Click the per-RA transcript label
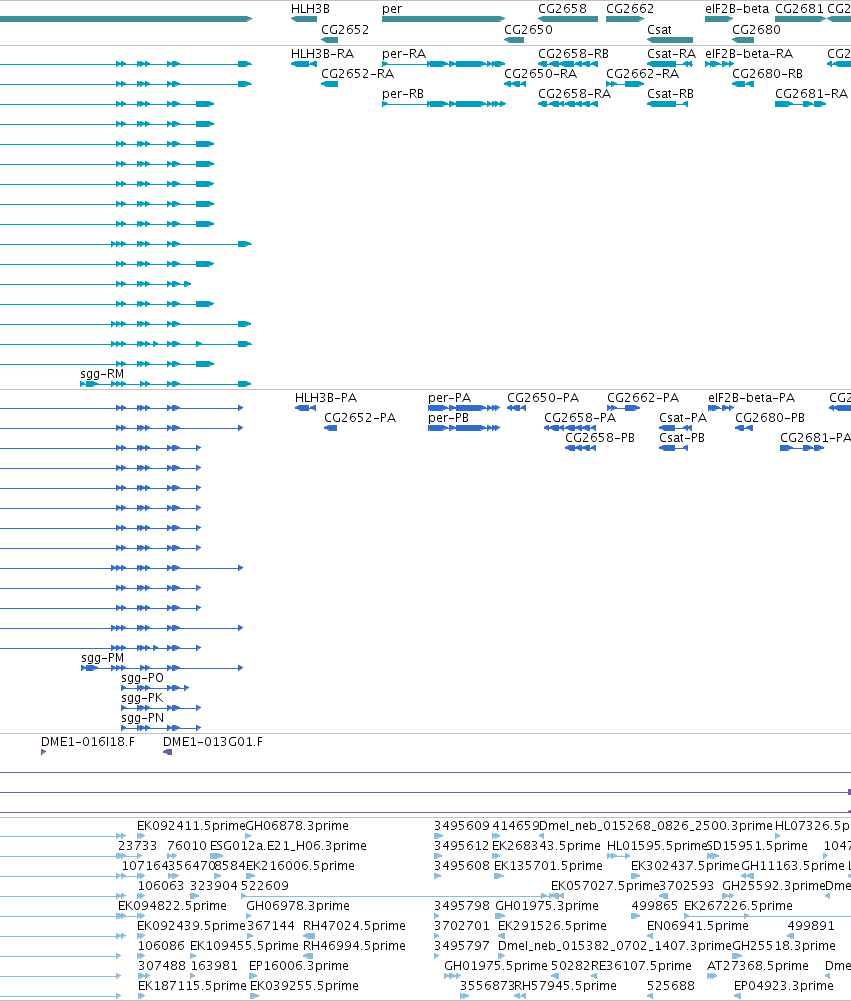 point(404,54)
